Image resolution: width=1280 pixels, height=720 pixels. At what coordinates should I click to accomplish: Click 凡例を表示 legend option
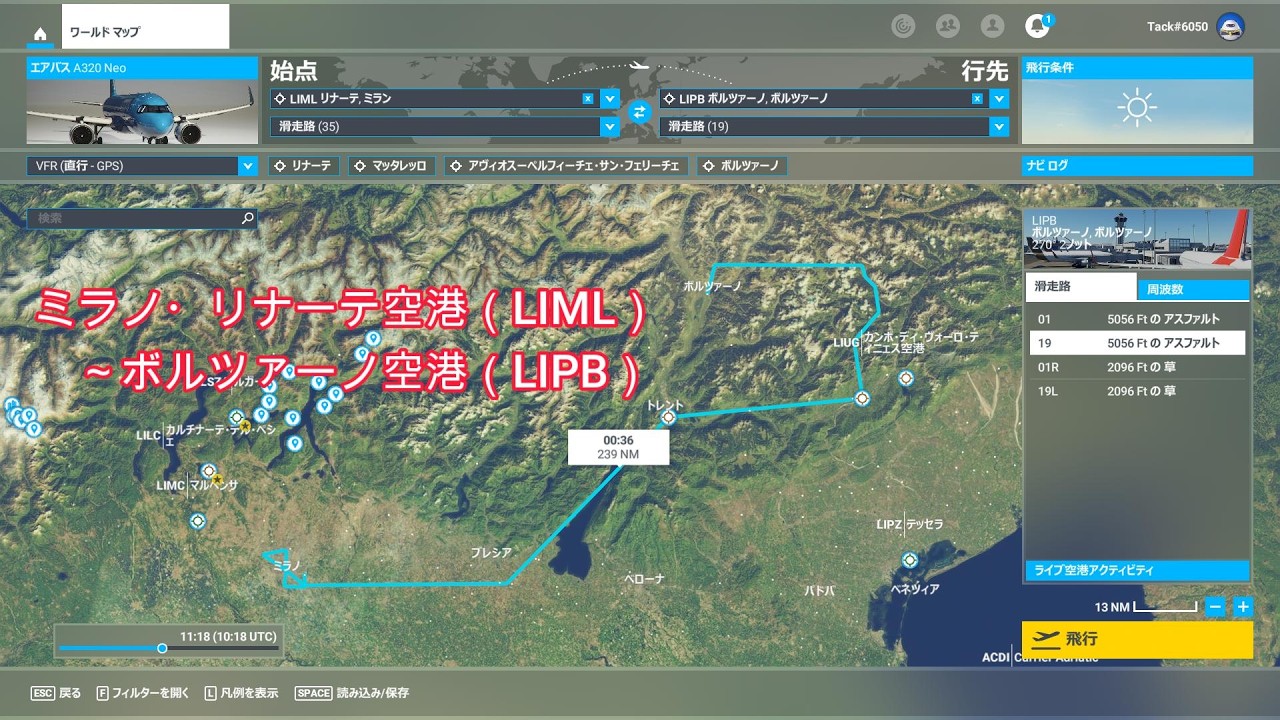(x=241, y=693)
